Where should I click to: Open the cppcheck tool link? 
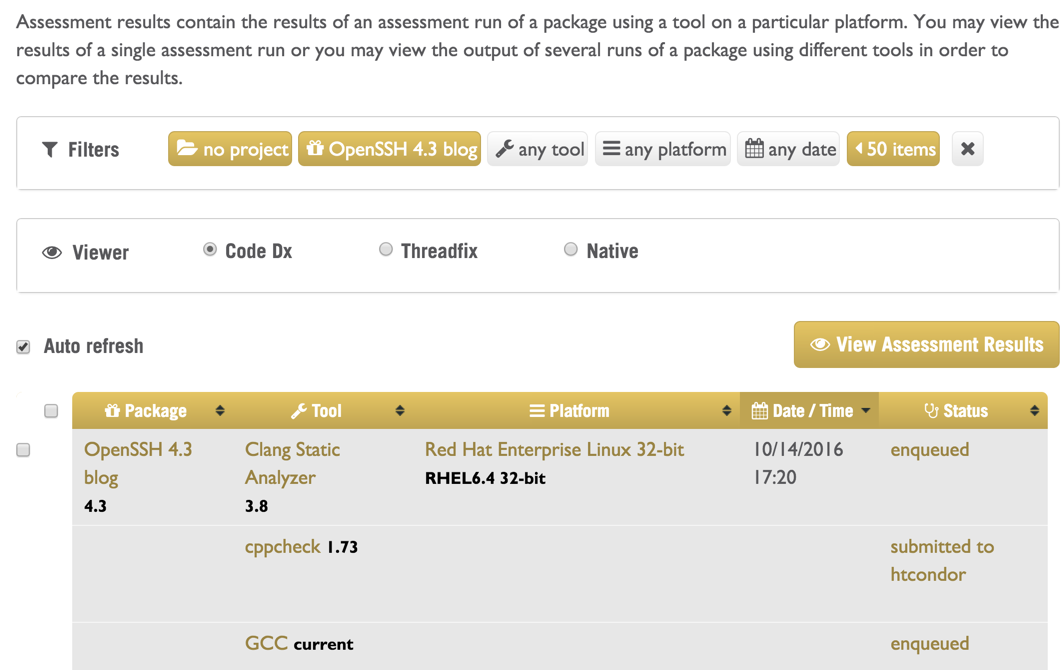(282, 546)
